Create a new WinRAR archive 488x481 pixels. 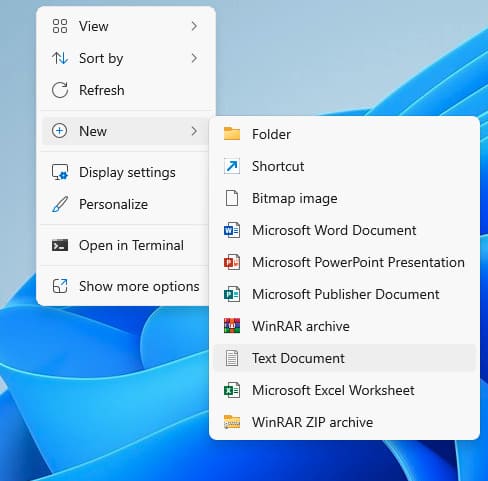click(345, 326)
